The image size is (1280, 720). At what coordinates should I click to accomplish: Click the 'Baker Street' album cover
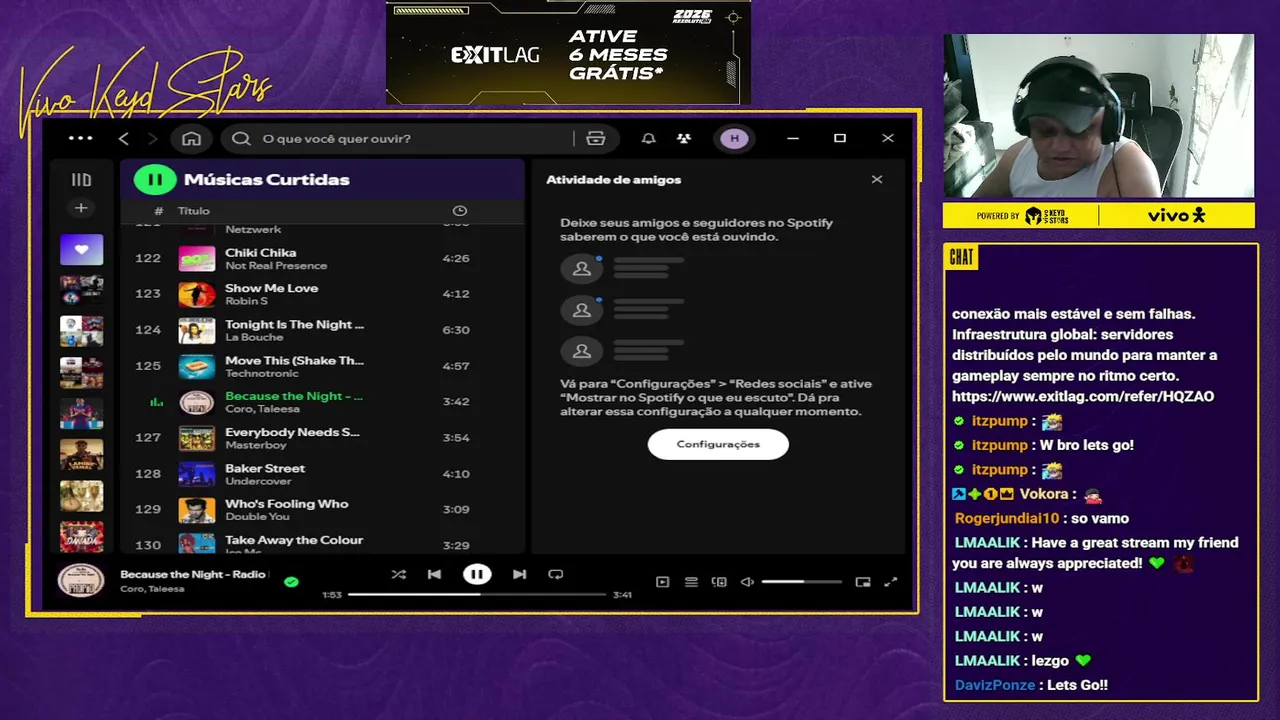point(196,474)
